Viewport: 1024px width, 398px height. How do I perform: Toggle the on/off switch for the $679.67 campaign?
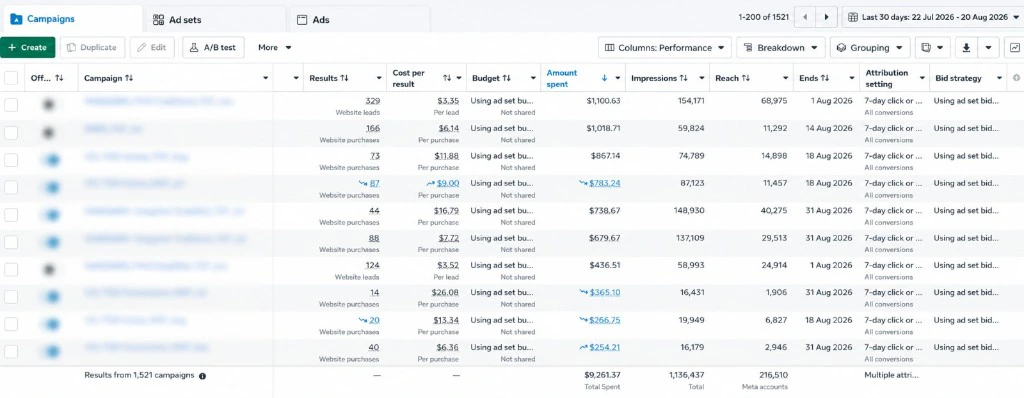point(51,242)
